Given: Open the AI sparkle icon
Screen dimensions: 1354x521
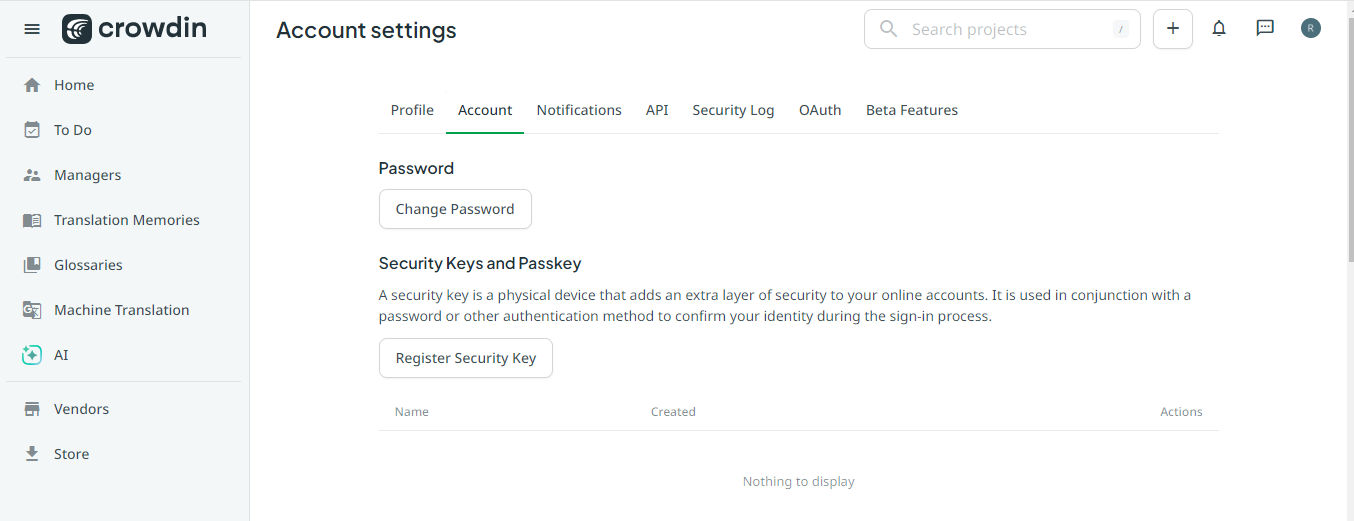Looking at the screenshot, I should 32,355.
